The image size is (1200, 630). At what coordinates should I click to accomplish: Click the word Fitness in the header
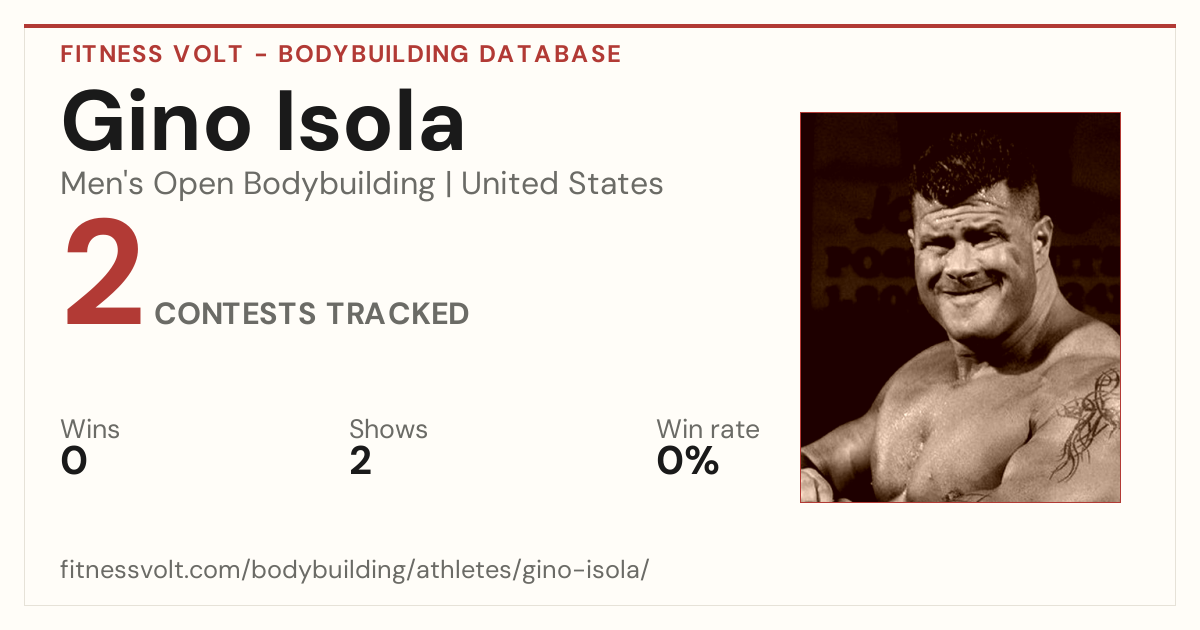(x=112, y=54)
